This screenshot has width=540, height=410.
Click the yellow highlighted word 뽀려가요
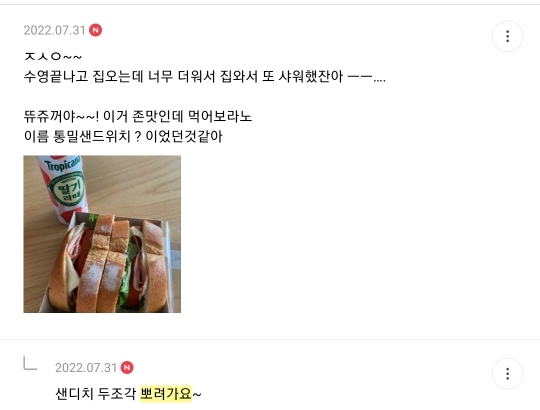[x=166, y=393]
